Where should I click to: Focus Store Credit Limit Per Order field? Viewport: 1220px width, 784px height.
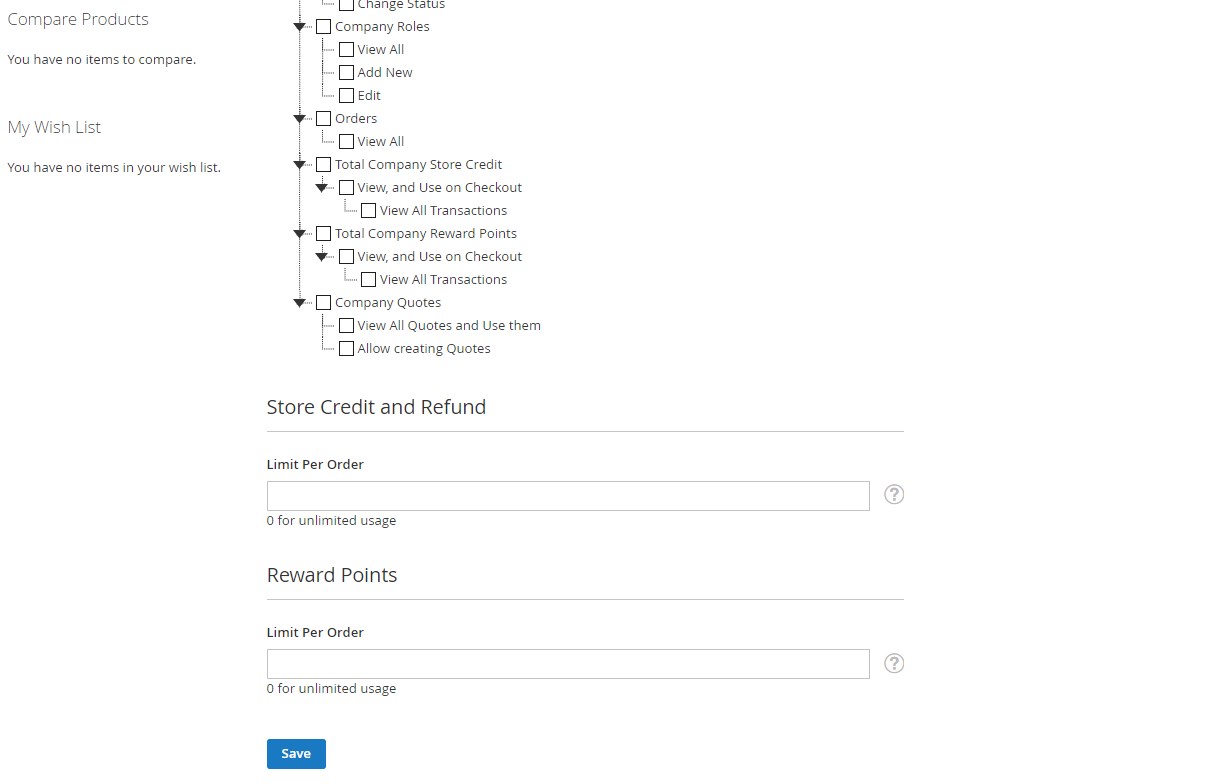point(567,496)
